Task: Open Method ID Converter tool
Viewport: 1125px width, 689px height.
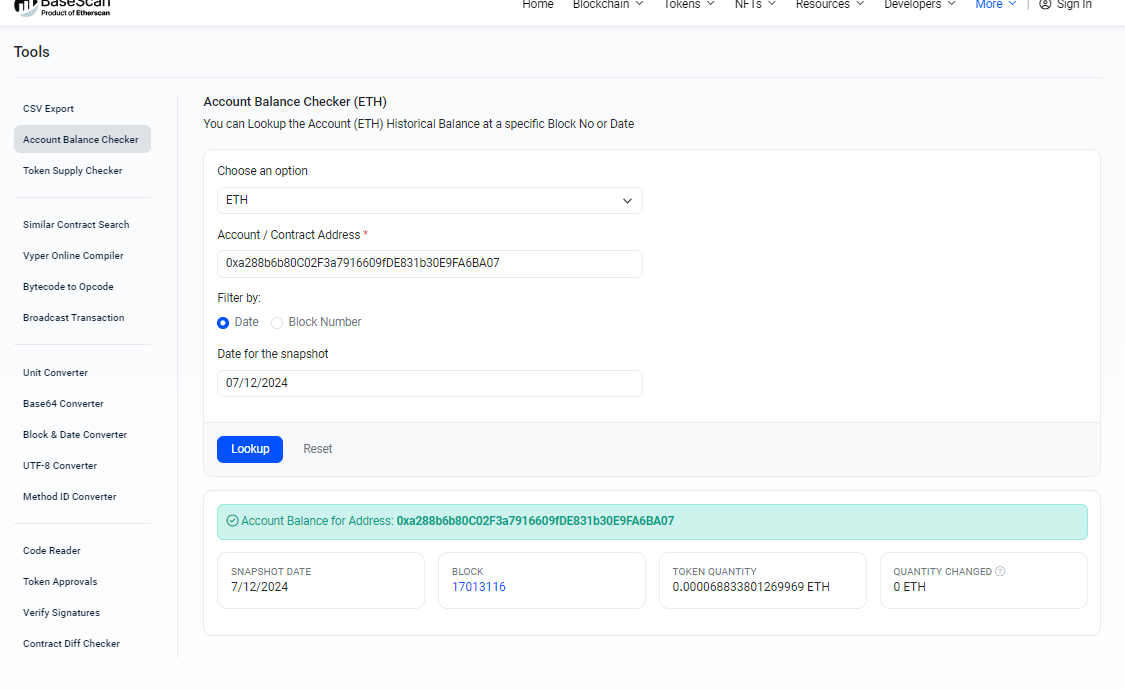Action: pos(70,496)
